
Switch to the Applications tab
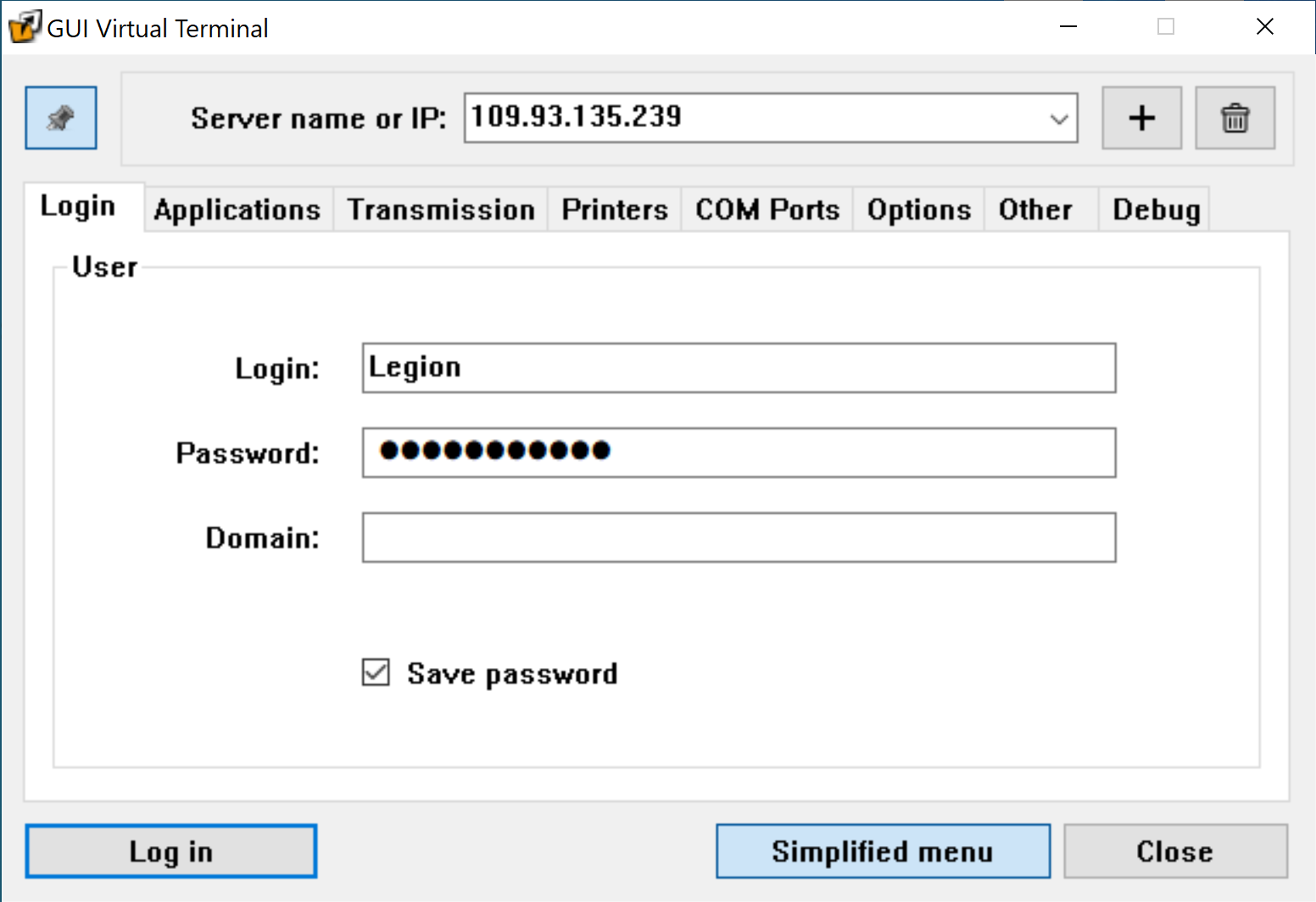pyautogui.click(x=237, y=209)
